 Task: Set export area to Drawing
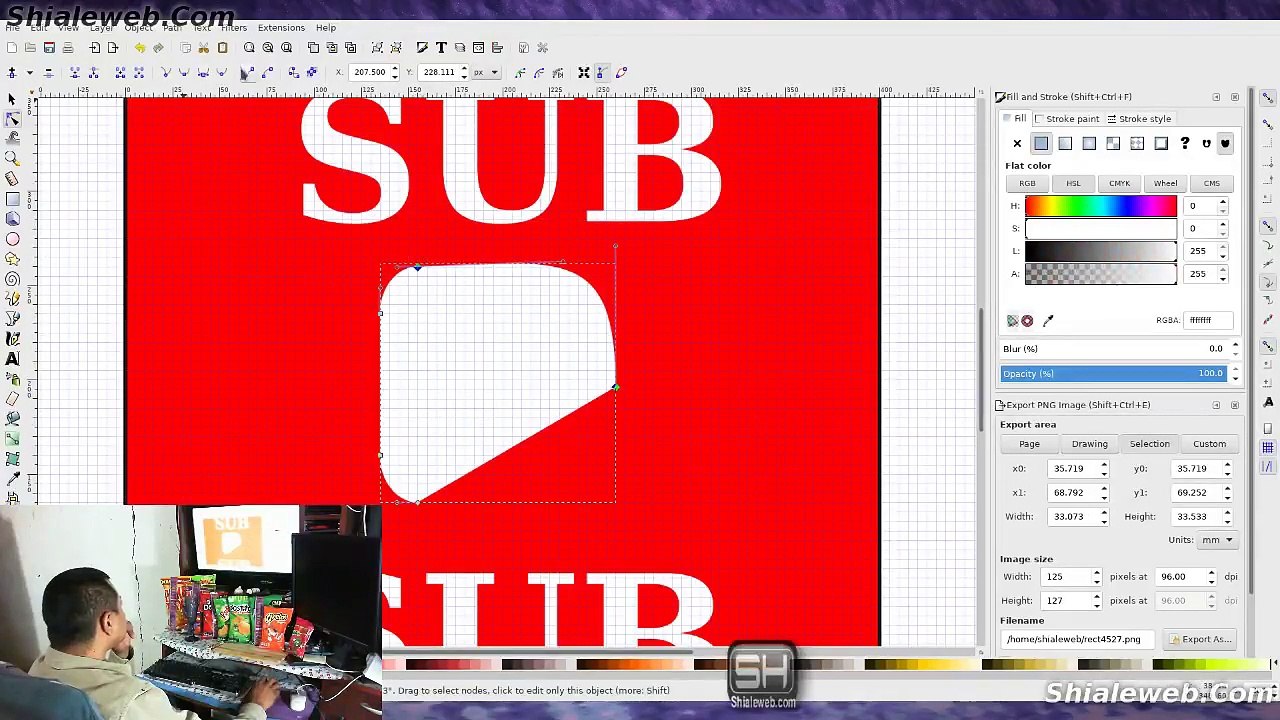tap(1089, 444)
